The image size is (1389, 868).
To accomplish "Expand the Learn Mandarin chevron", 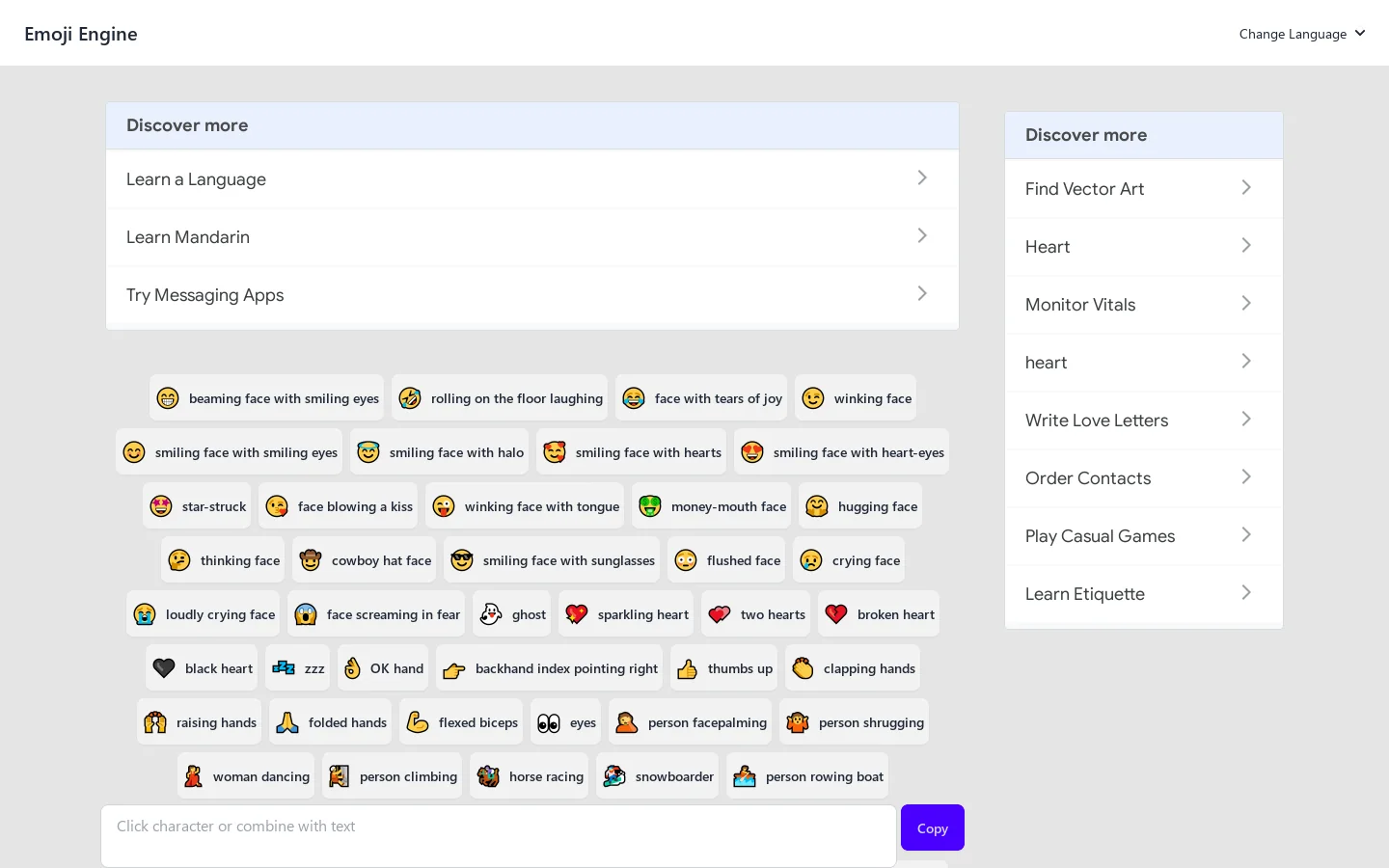I will point(922,236).
